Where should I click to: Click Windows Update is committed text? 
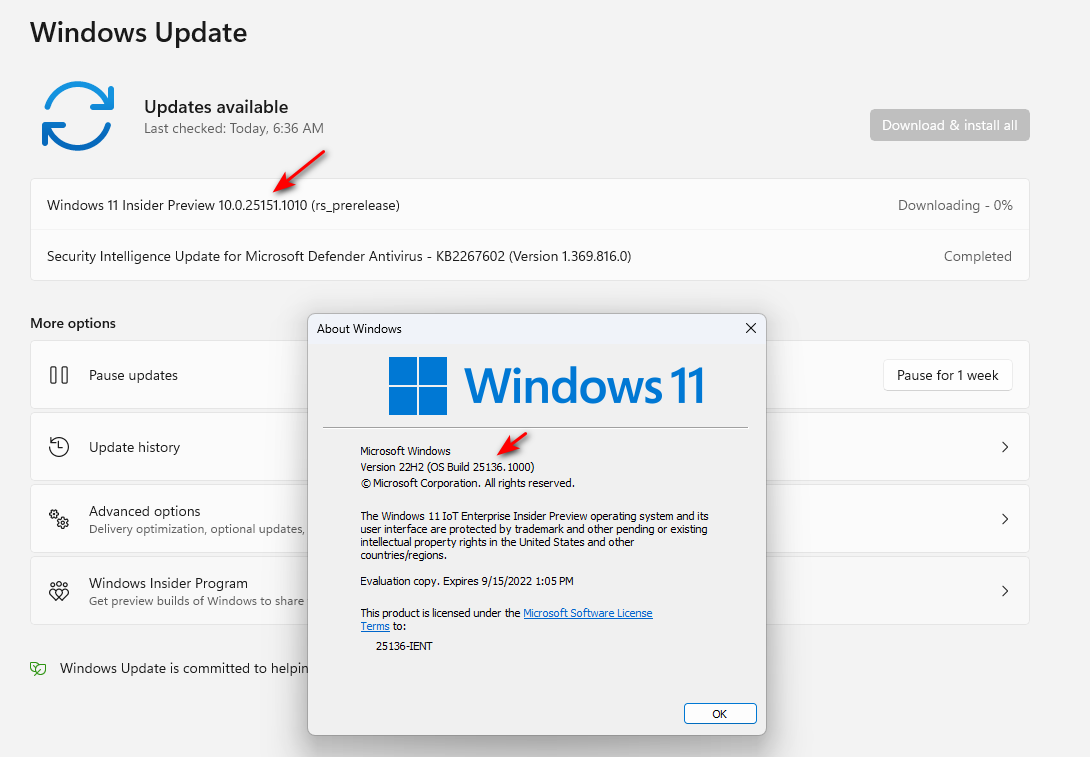(184, 668)
